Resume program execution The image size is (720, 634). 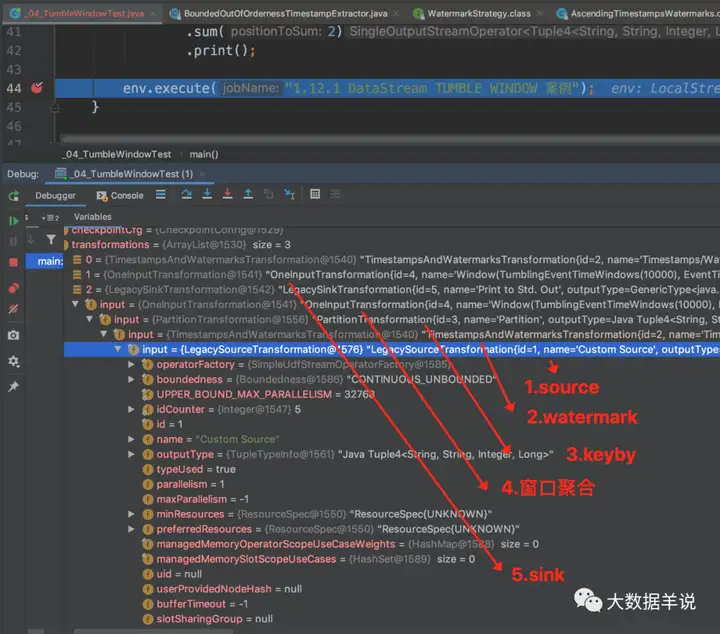coord(13,221)
